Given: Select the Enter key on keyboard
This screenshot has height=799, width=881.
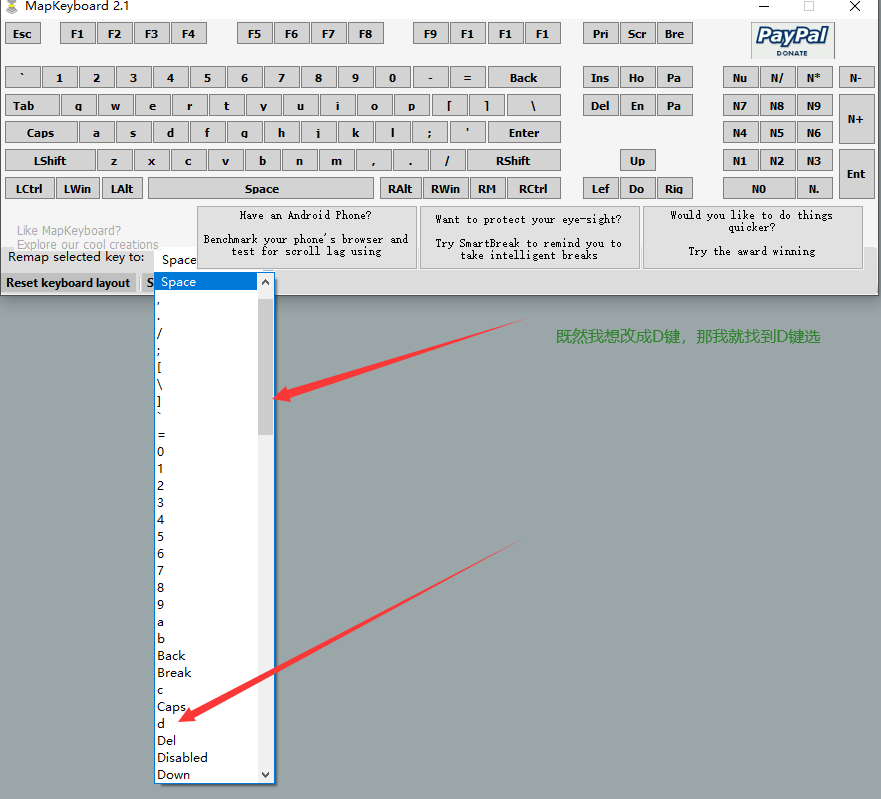Looking at the screenshot, I should click(x=523, y=133).
